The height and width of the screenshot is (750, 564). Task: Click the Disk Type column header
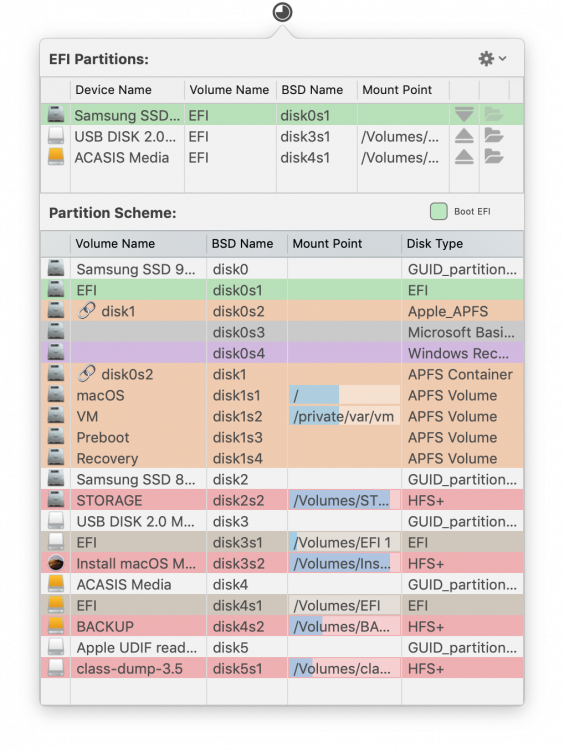[x=434, y=243]
